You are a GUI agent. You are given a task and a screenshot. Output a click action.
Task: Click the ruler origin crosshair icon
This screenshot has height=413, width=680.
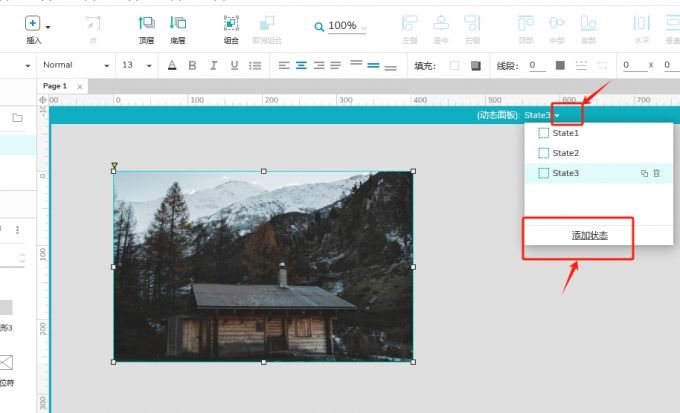42,100
